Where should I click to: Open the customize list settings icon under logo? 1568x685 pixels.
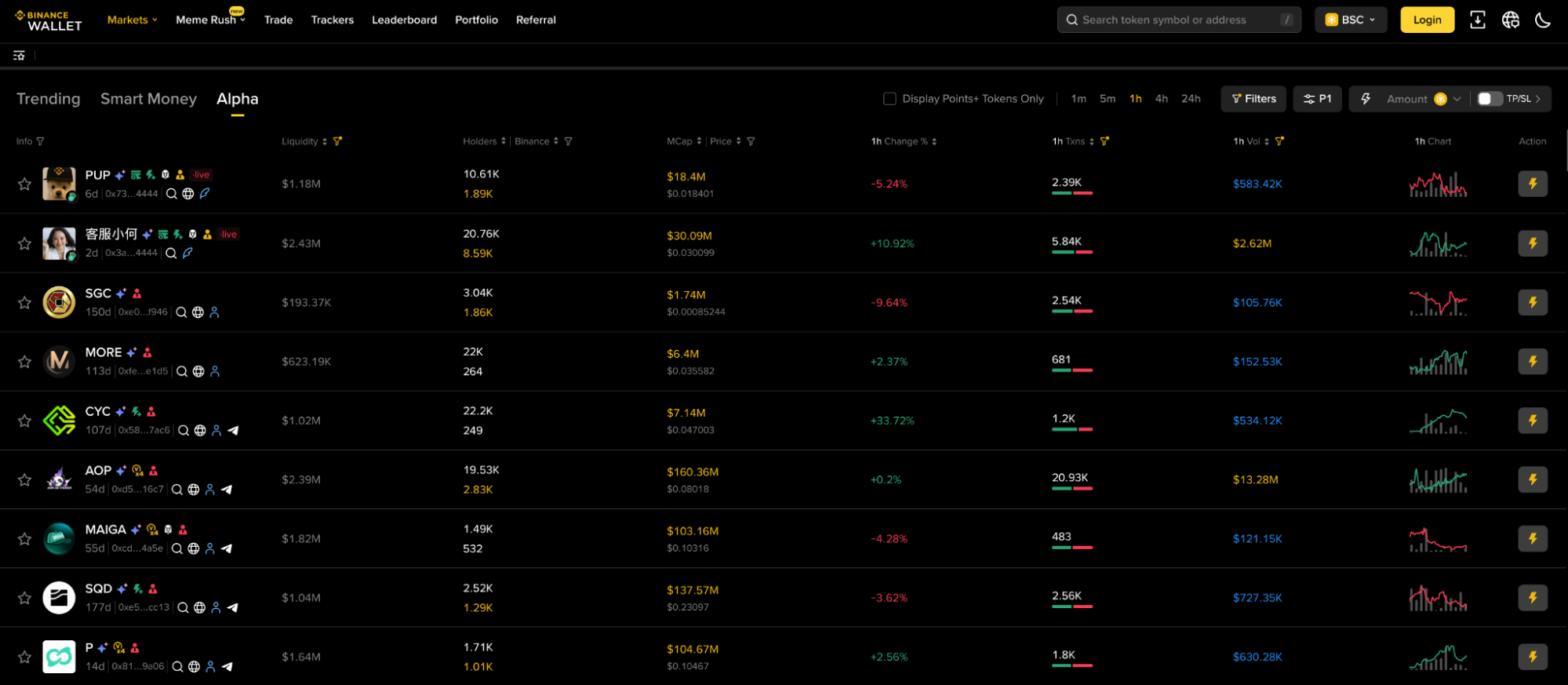click(19, 56)
